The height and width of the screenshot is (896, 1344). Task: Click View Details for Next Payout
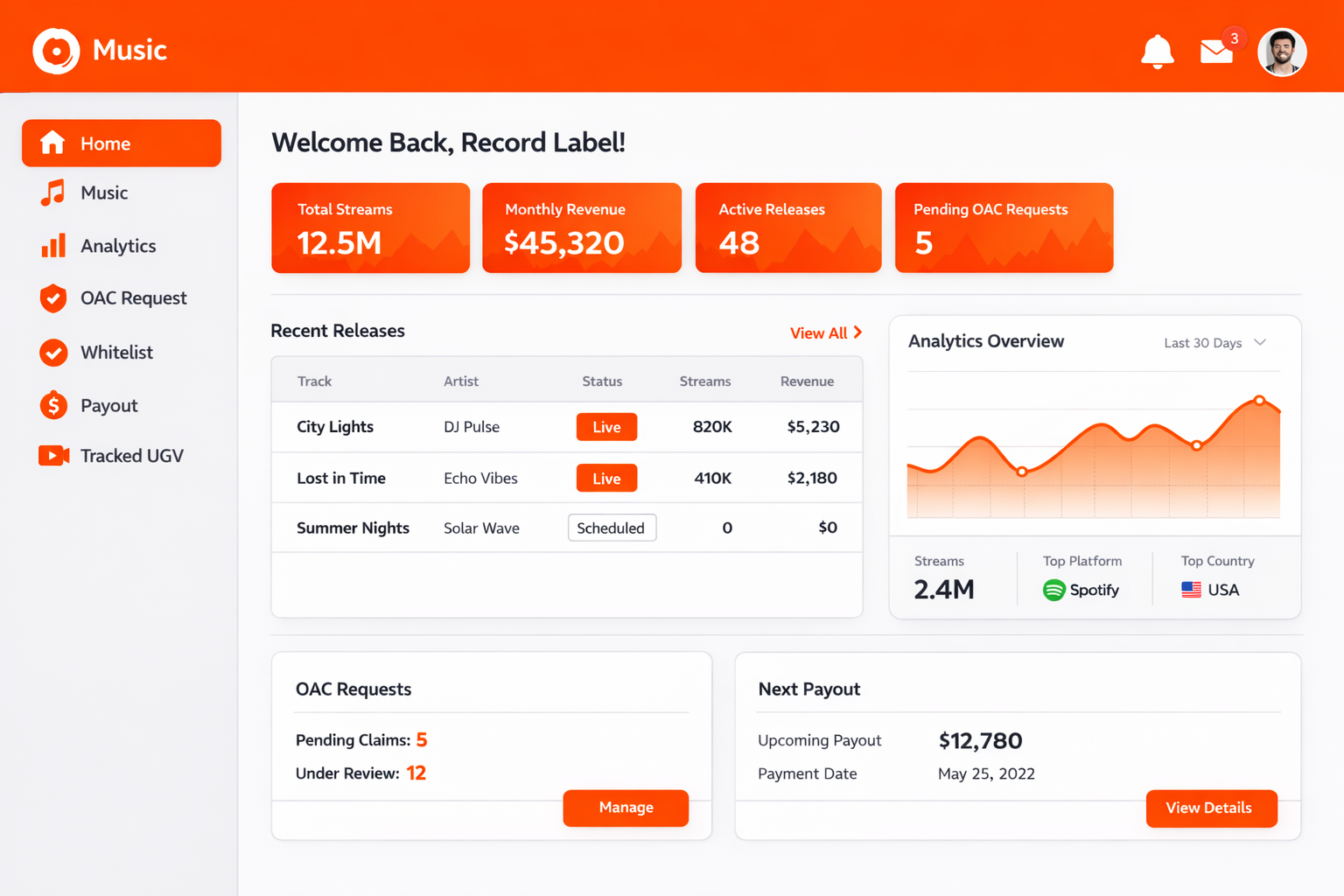point(1211,808)
